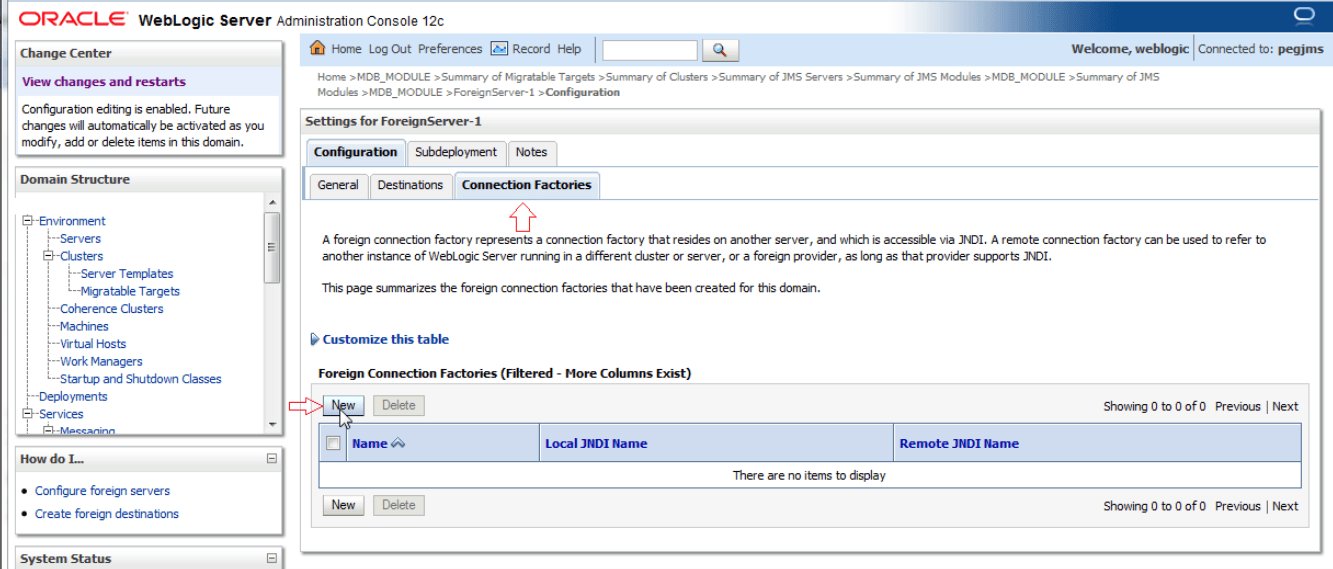Sort by Name column header

pos(369,444)
